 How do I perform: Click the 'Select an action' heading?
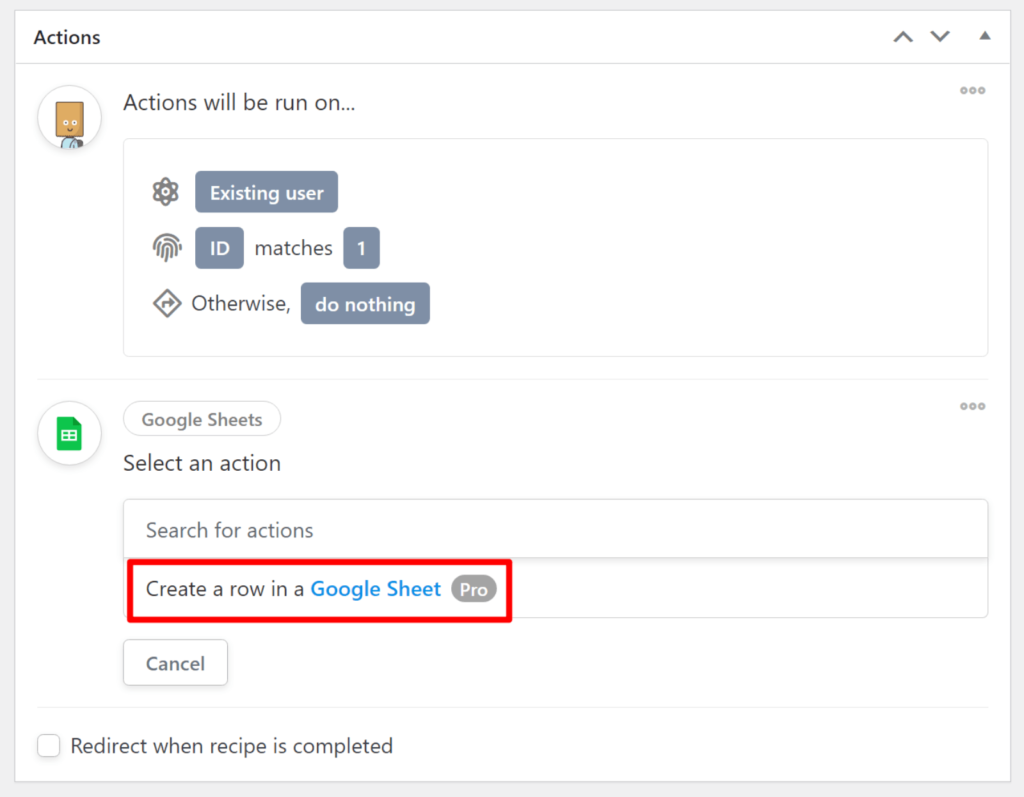(x=202, y=463)
